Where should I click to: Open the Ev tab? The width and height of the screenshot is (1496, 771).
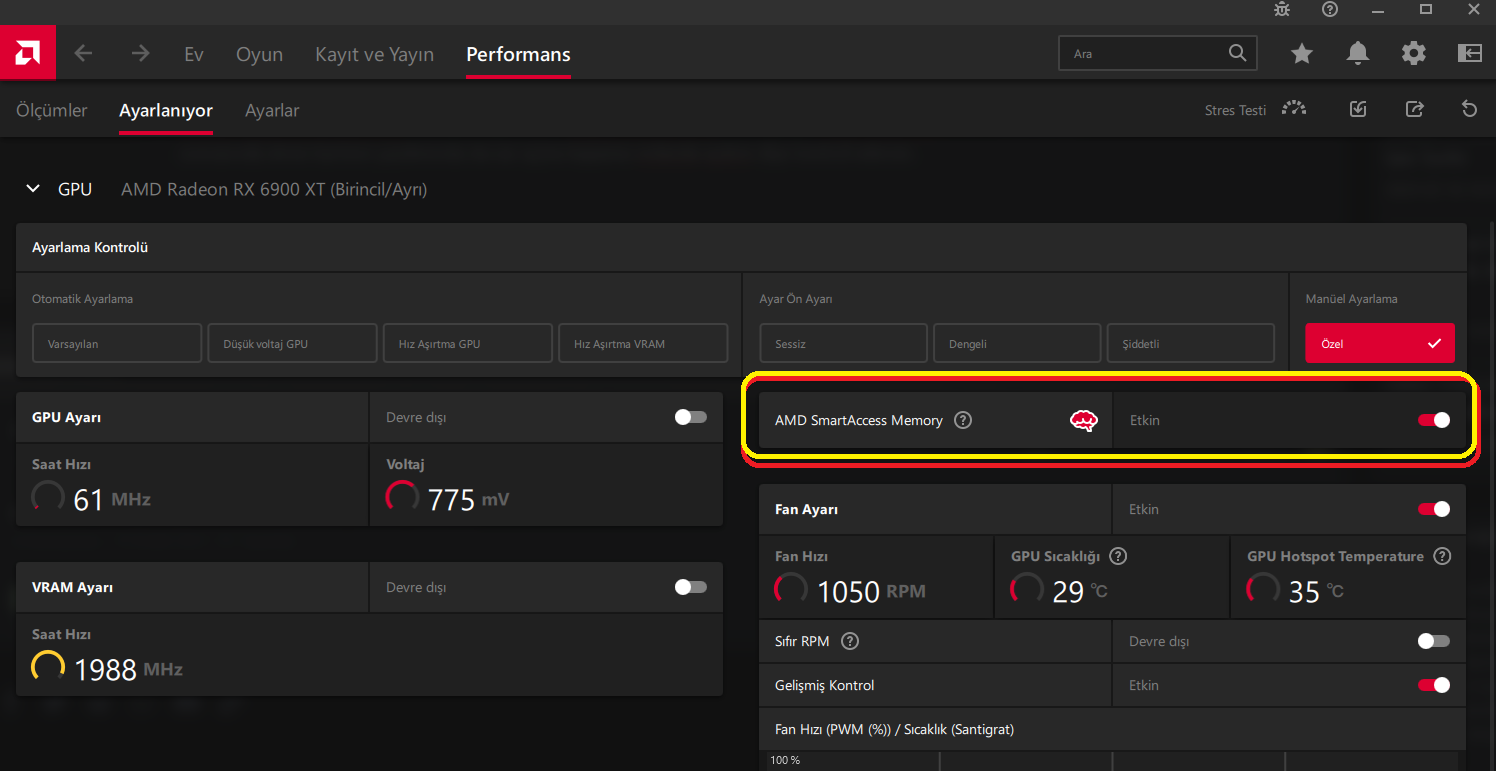click(x=194, y=54)
